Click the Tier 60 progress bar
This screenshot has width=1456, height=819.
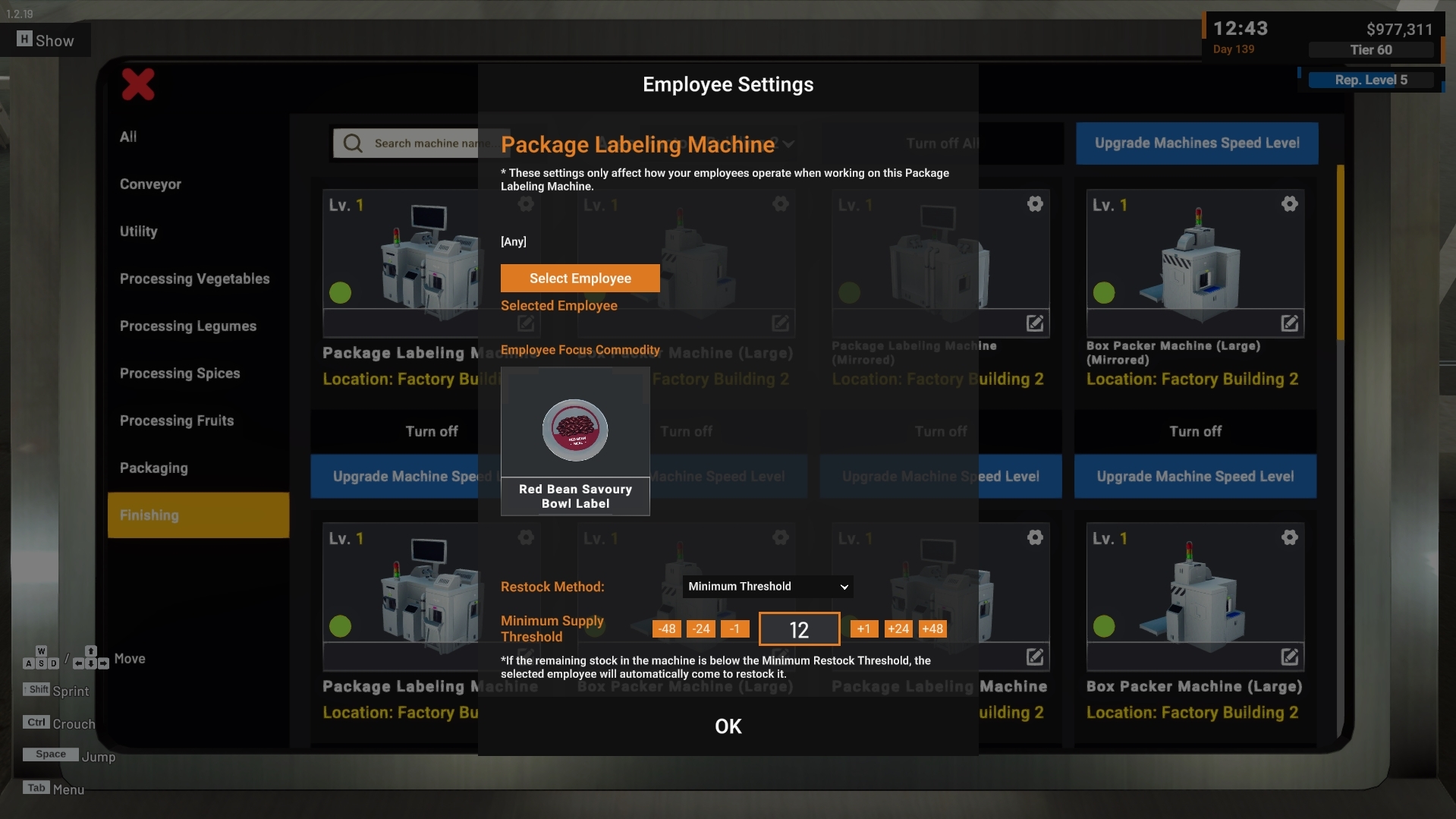click(x=1371, y=50)
